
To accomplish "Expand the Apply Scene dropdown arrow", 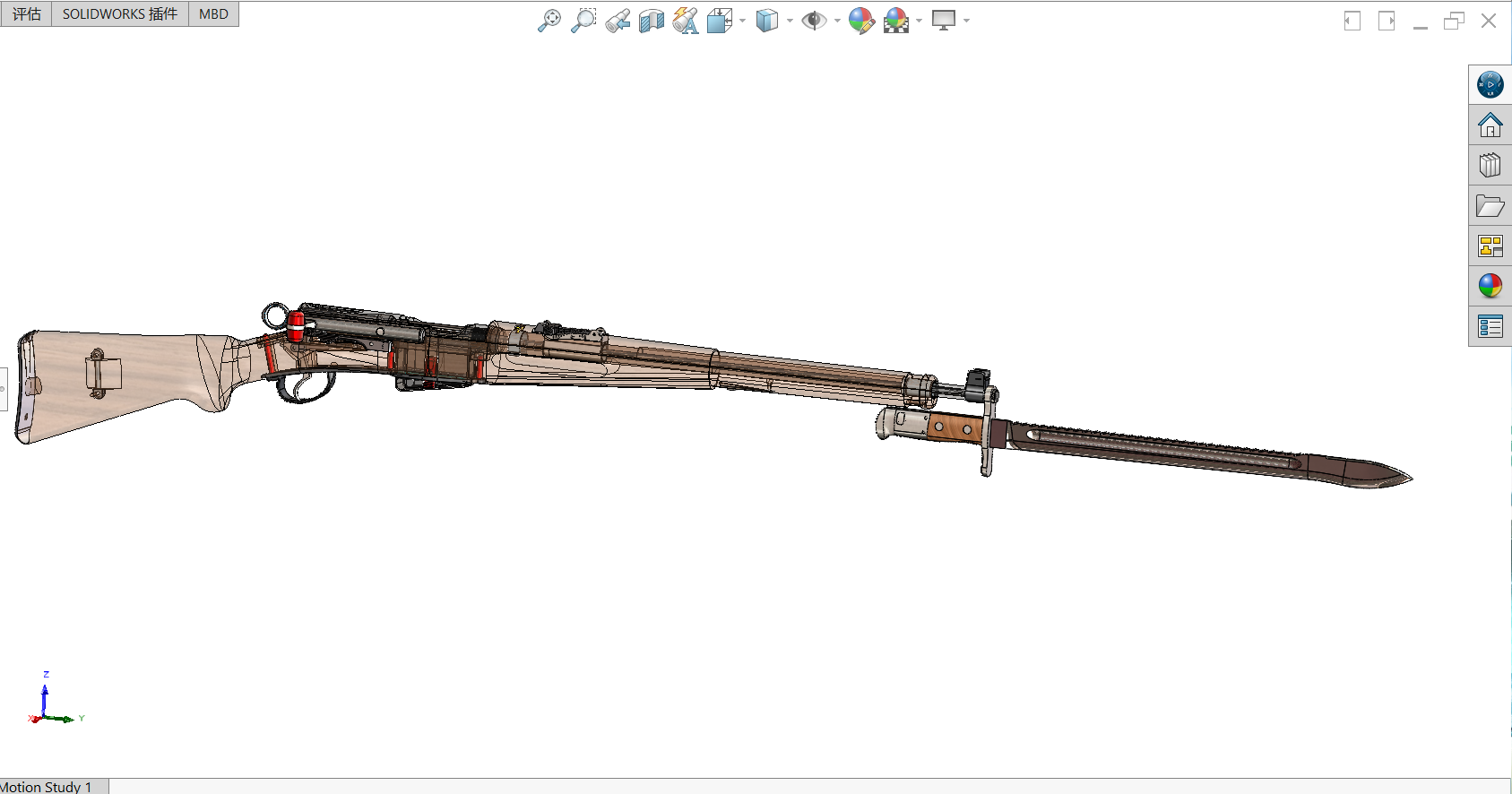I will [x=919, y=21].
